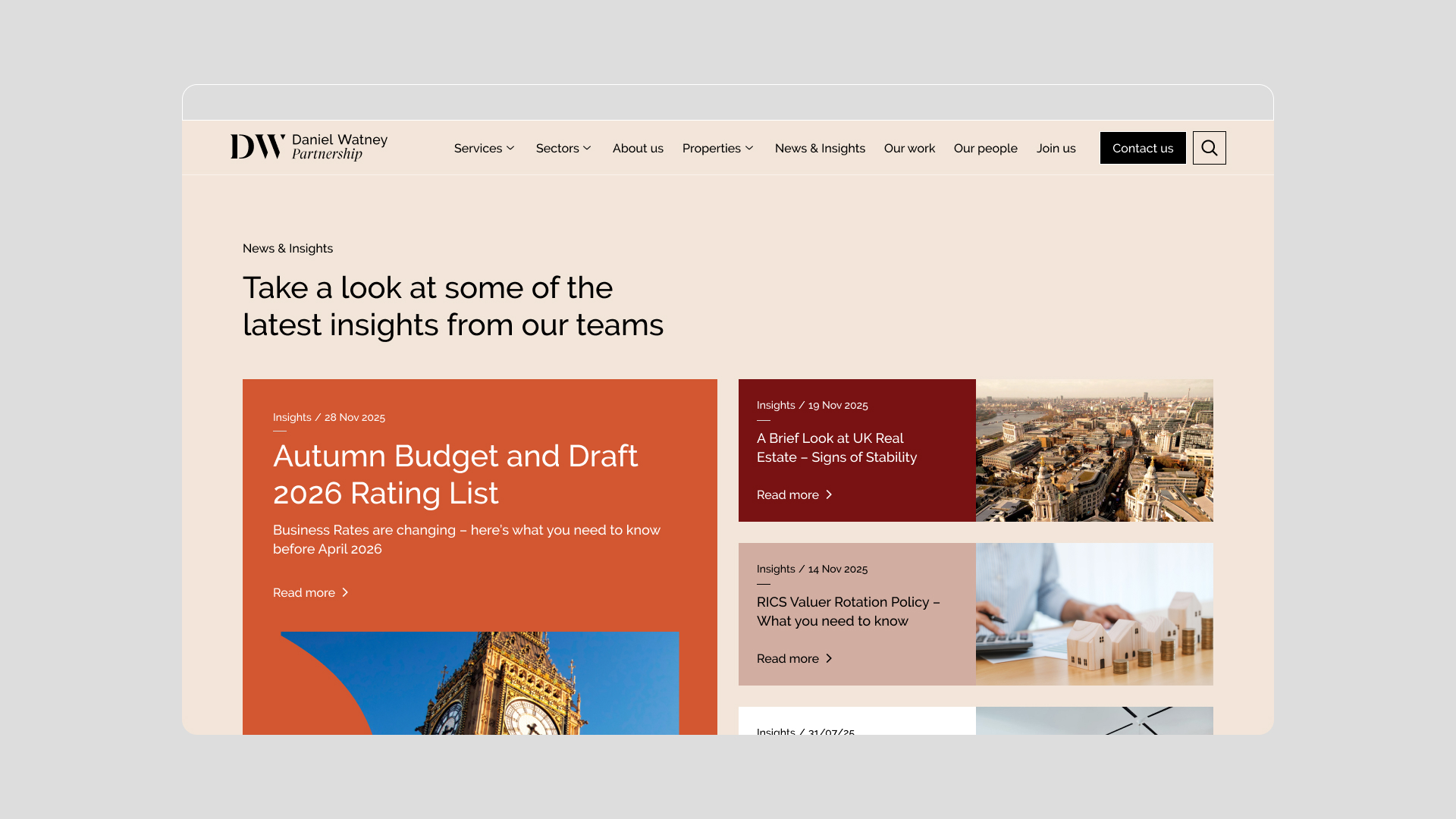
Task: Visit the Our people page
Action: 985,148
